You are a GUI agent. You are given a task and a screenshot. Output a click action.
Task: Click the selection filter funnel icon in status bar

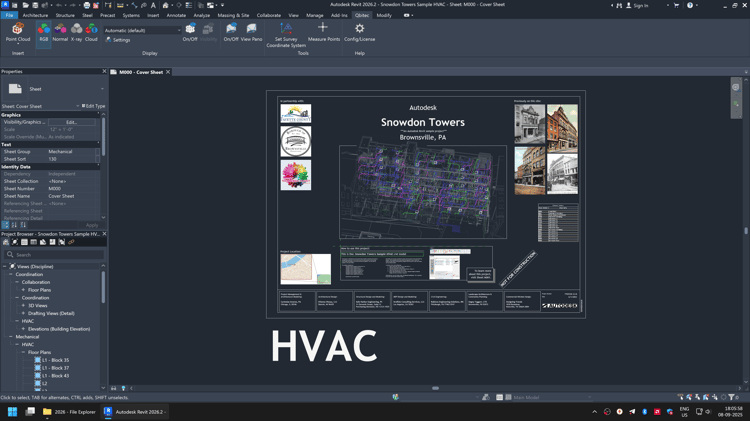point(731,398)
